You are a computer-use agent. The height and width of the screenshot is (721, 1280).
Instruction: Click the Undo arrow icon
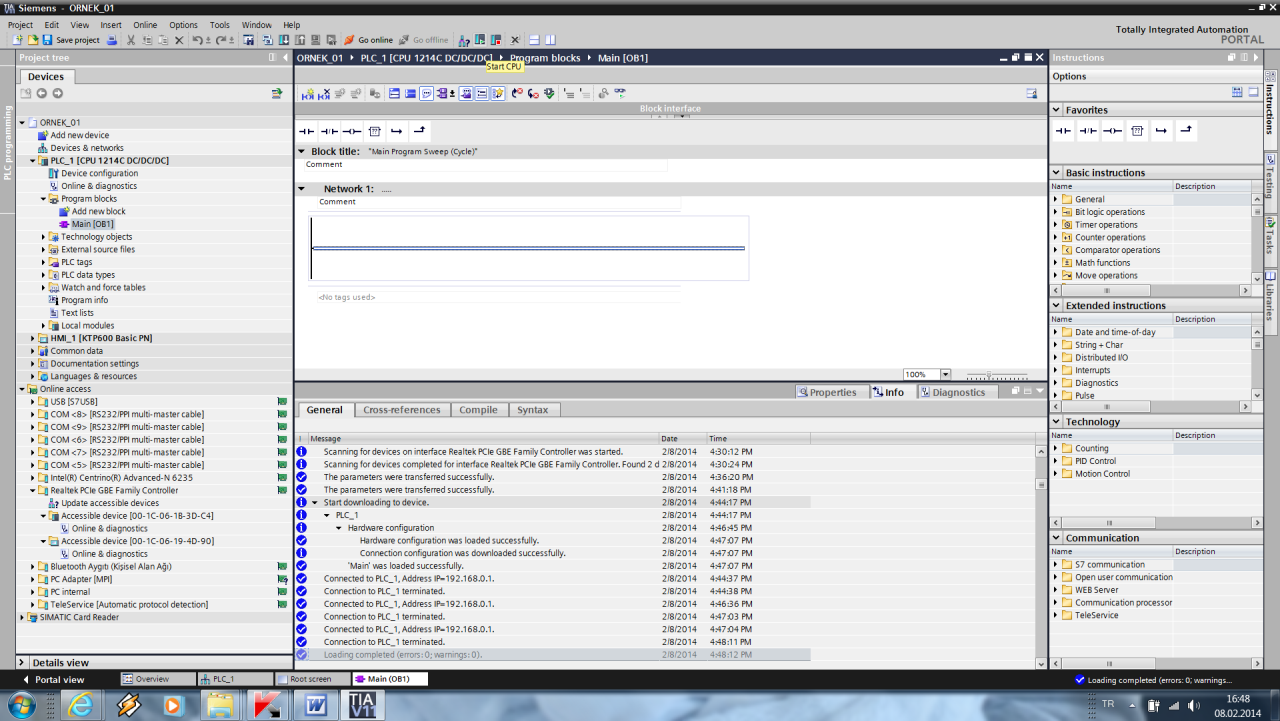point(198,40)
